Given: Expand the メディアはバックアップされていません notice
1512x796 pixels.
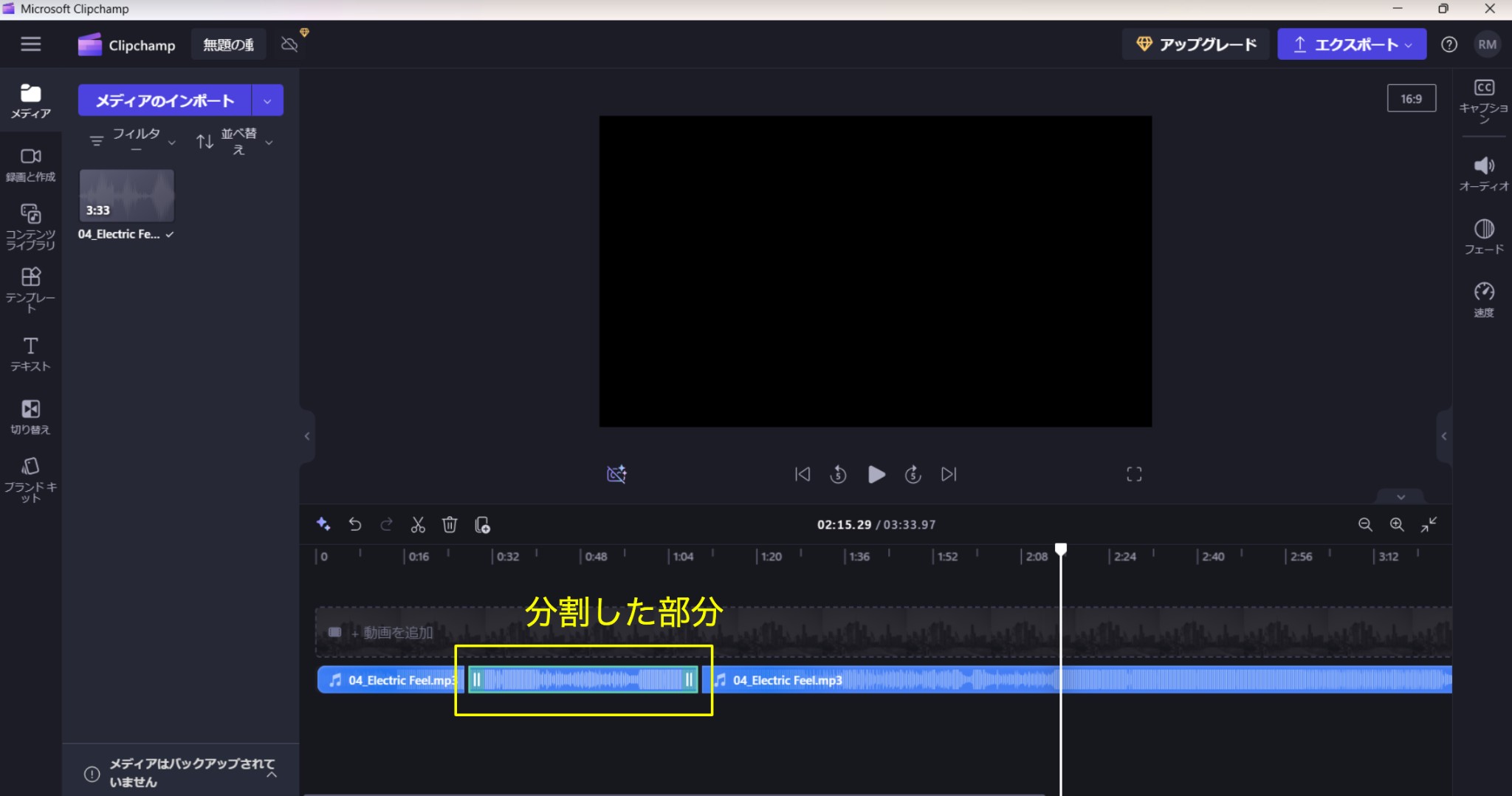Looking at the screenshot, I should (x=272, y=774).
